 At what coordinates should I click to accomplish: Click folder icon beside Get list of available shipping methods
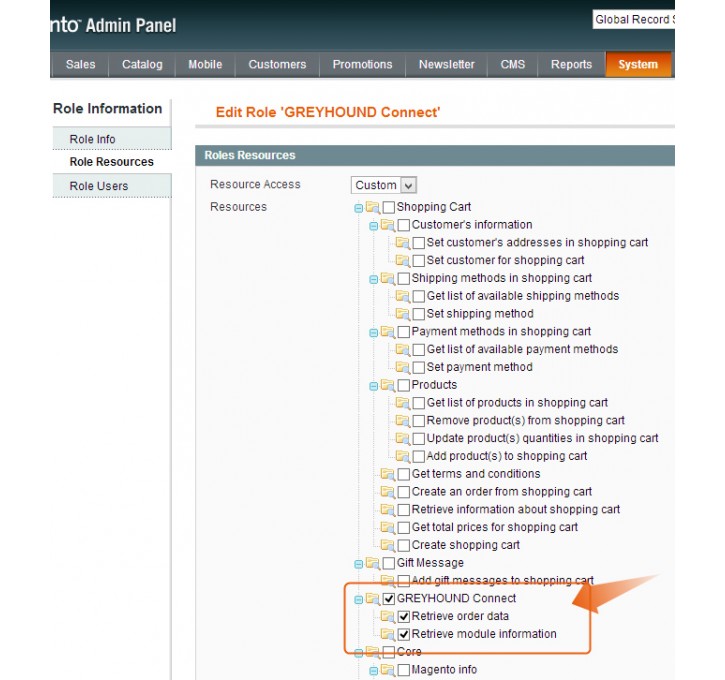(x=402, y=296)
